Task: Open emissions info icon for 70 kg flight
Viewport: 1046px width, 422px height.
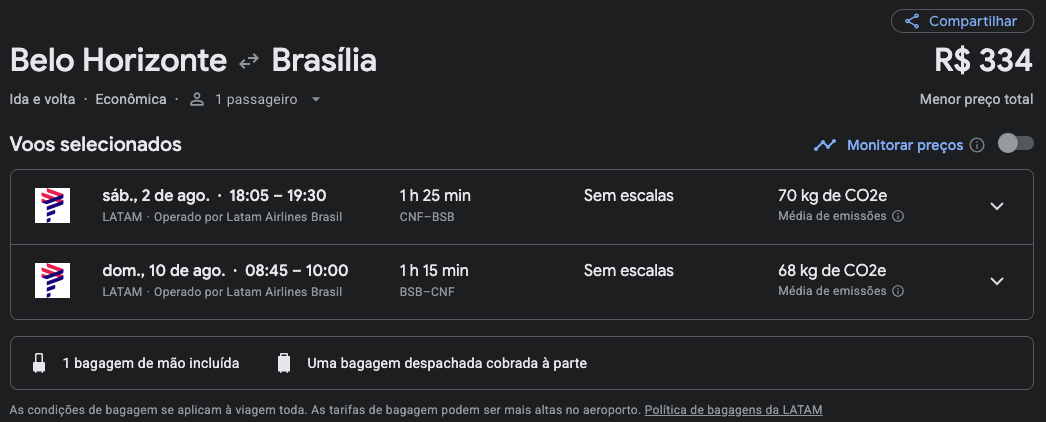Action: (x=898, y=217)
